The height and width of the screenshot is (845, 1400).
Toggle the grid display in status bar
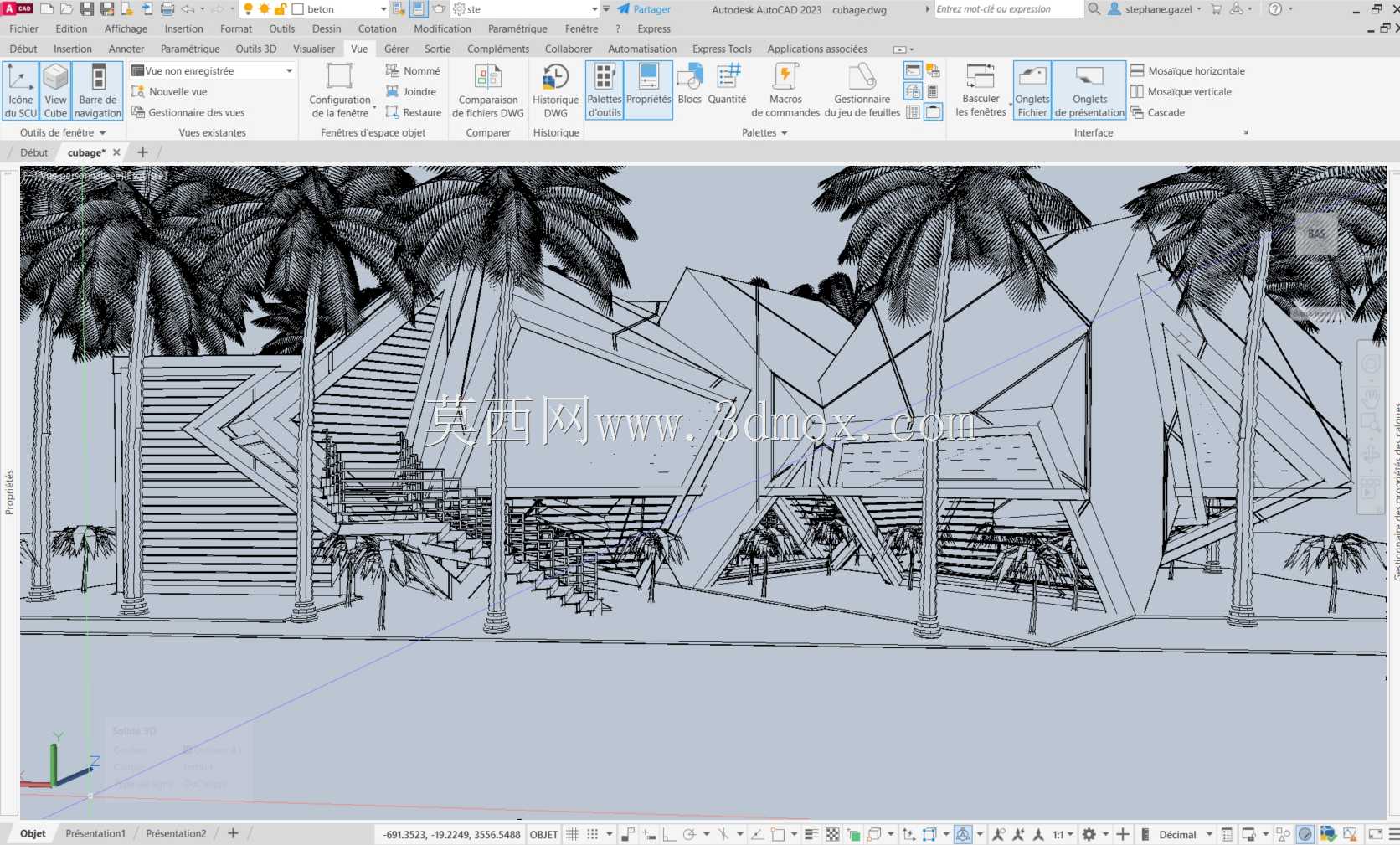[573, 834]
